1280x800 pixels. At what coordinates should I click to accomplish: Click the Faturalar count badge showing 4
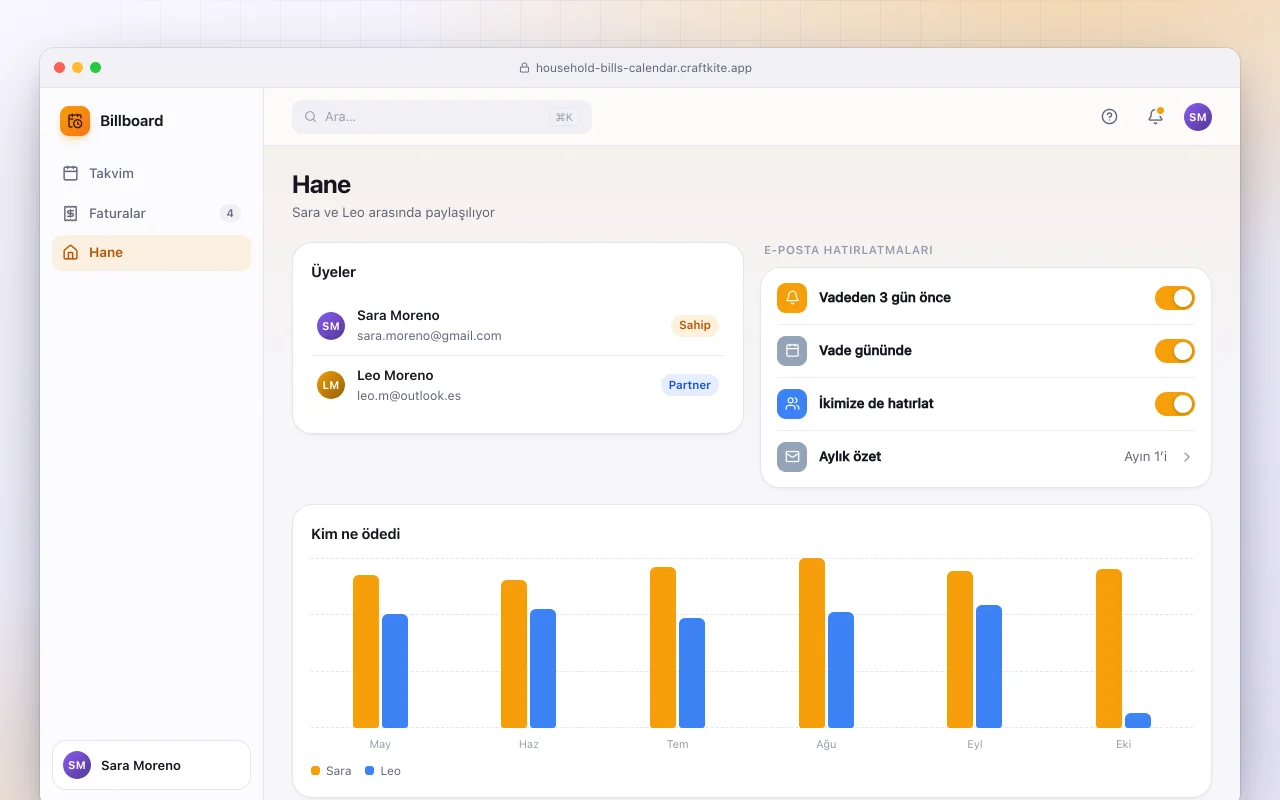point(230,213)
